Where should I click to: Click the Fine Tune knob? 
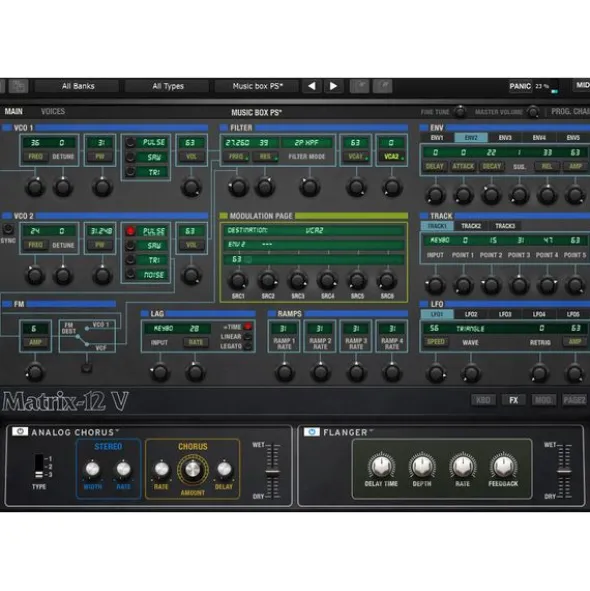(460, 112)
